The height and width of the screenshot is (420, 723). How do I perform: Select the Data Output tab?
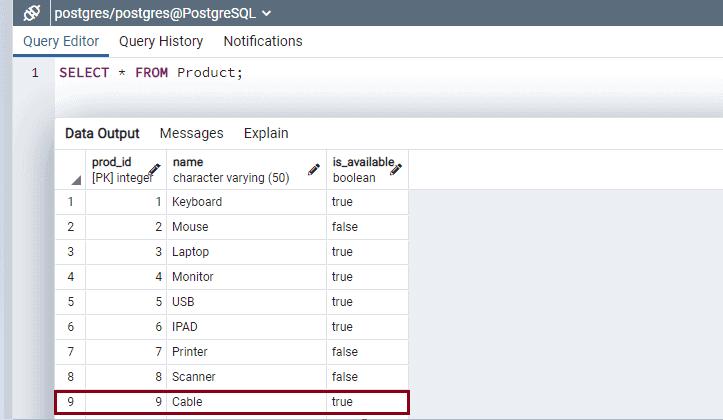tap(102, 133)
